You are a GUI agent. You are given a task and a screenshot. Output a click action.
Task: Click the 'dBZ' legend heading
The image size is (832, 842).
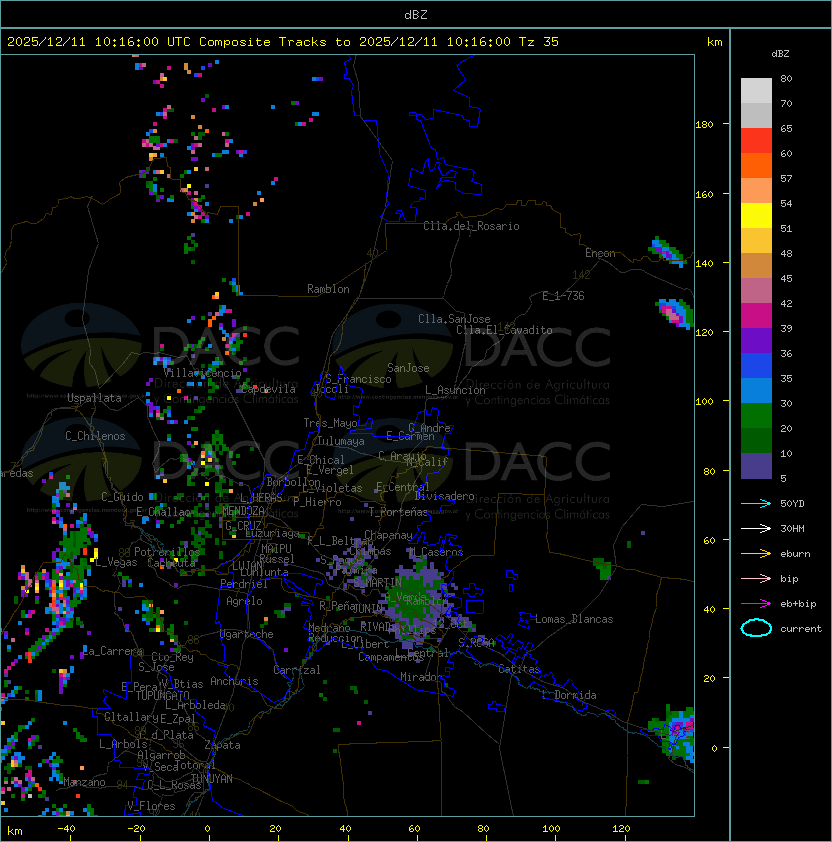780,54
